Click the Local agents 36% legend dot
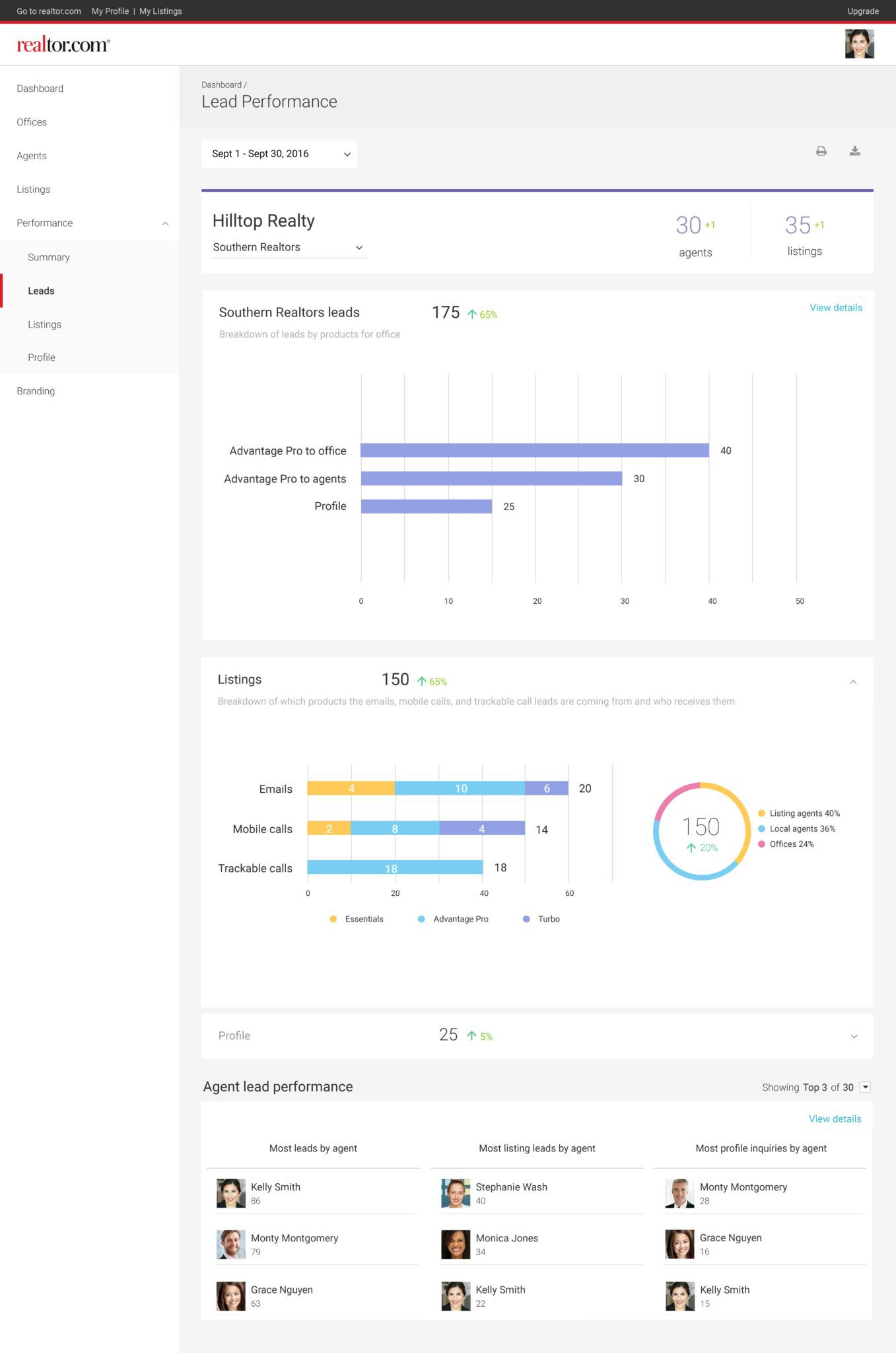 (x=761, y=828)
